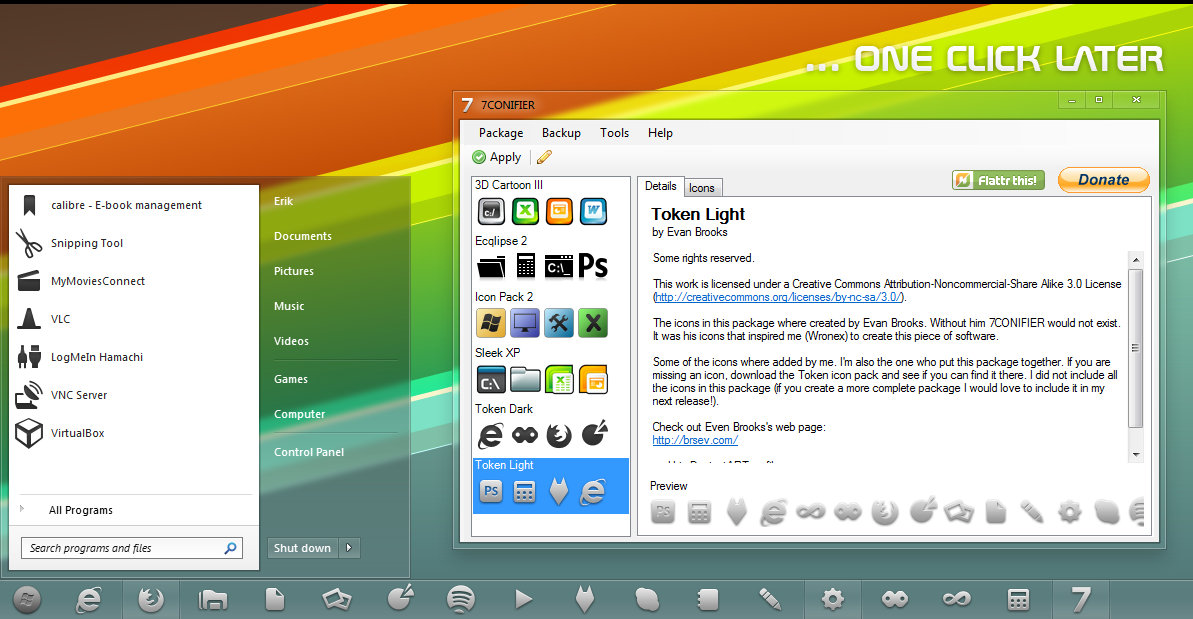Image resolution: width=1193 pixels, height=619 pixels.
Task: Click the preview strip Internet Explorer icon
Action: click(x=772, y=513)
